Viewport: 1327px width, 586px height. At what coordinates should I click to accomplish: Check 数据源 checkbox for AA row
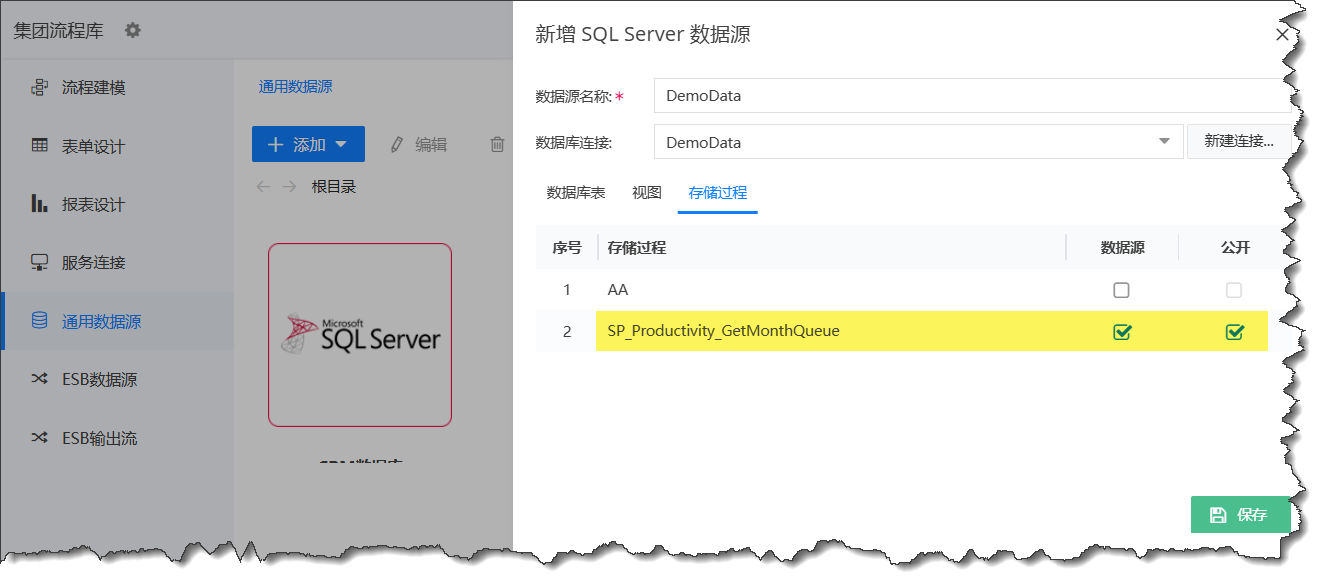point(1121,290)
